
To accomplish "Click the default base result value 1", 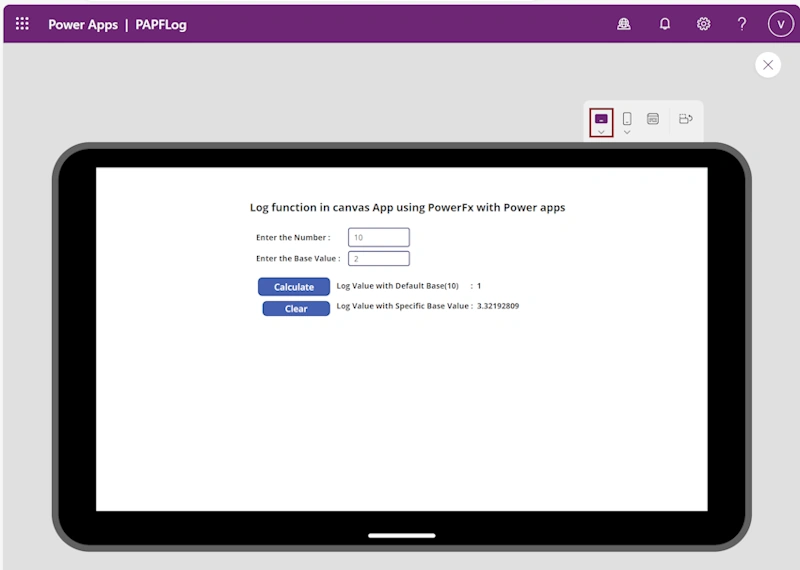I will 479,286.
